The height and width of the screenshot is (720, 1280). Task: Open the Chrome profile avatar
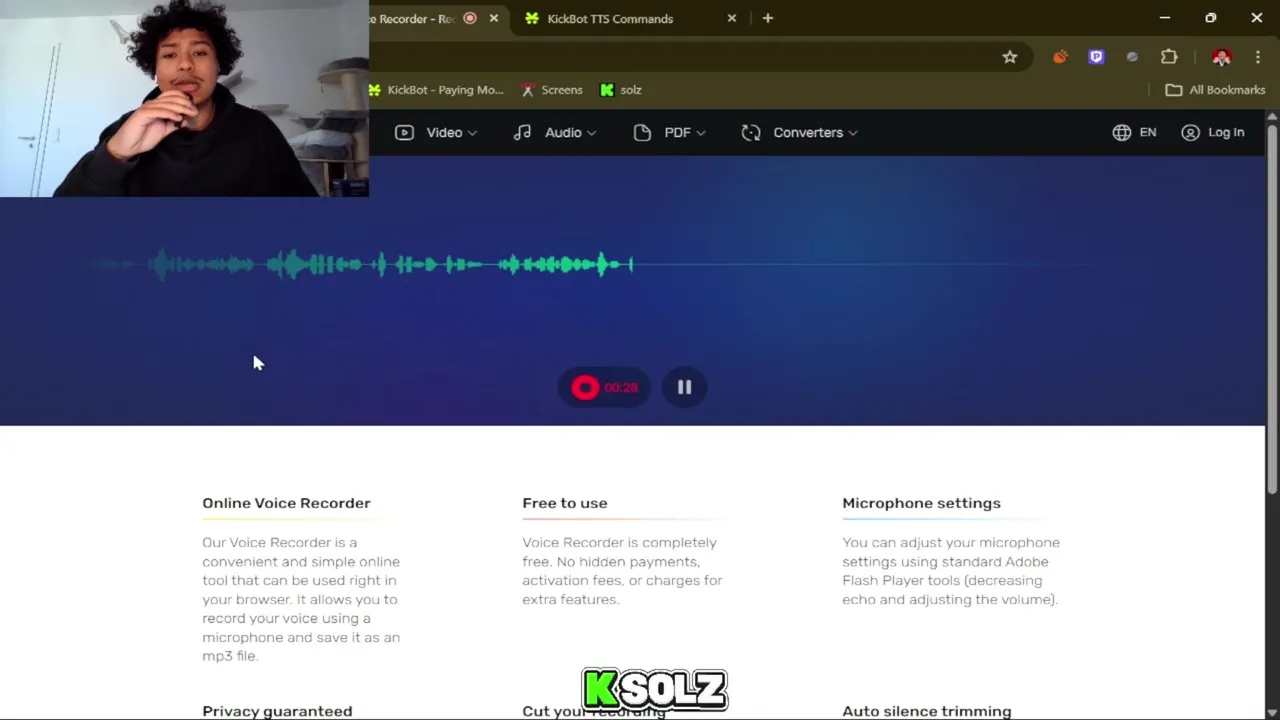(1221, 57)
